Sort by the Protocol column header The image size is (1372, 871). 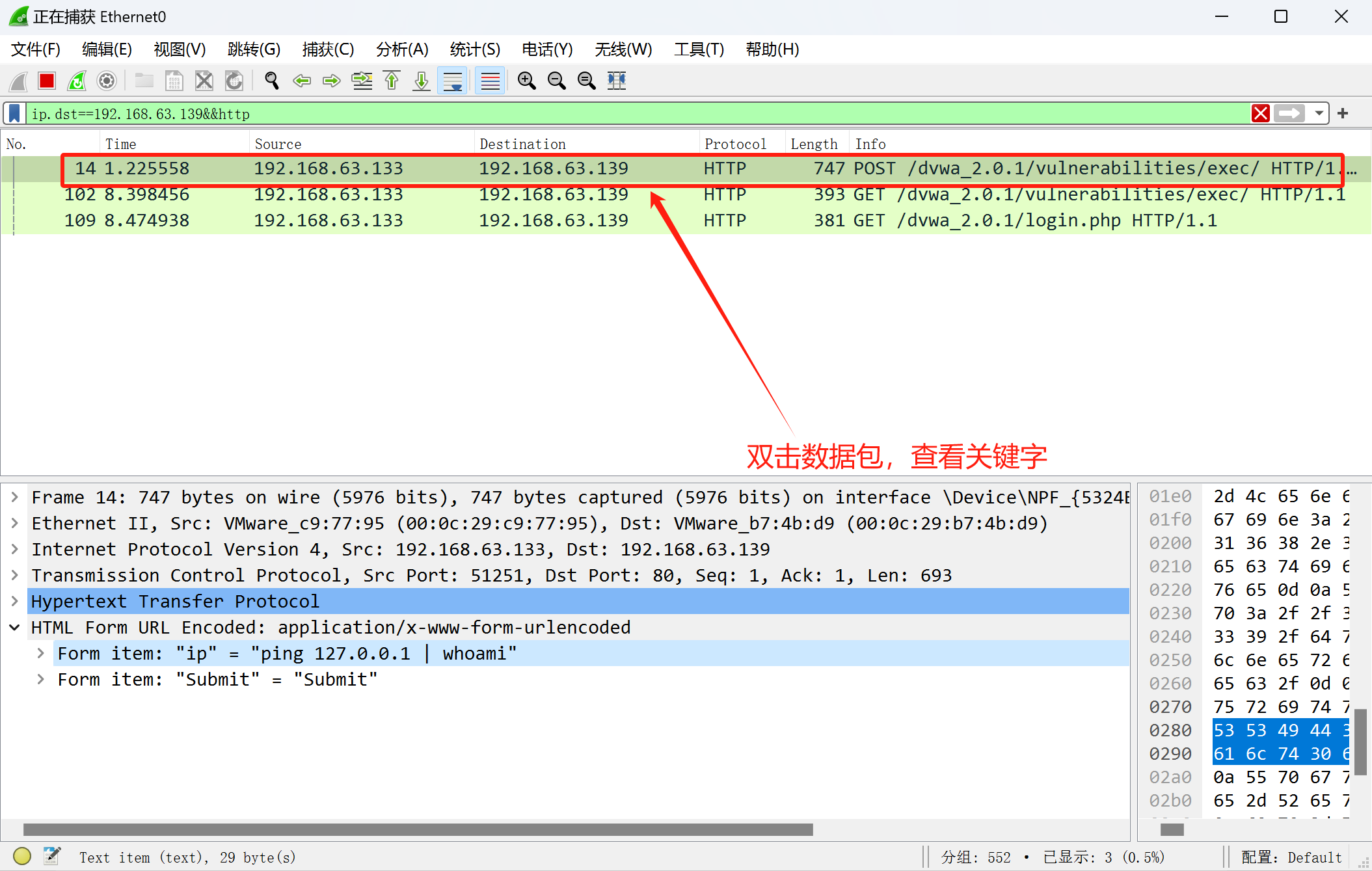tap(742, 144)
